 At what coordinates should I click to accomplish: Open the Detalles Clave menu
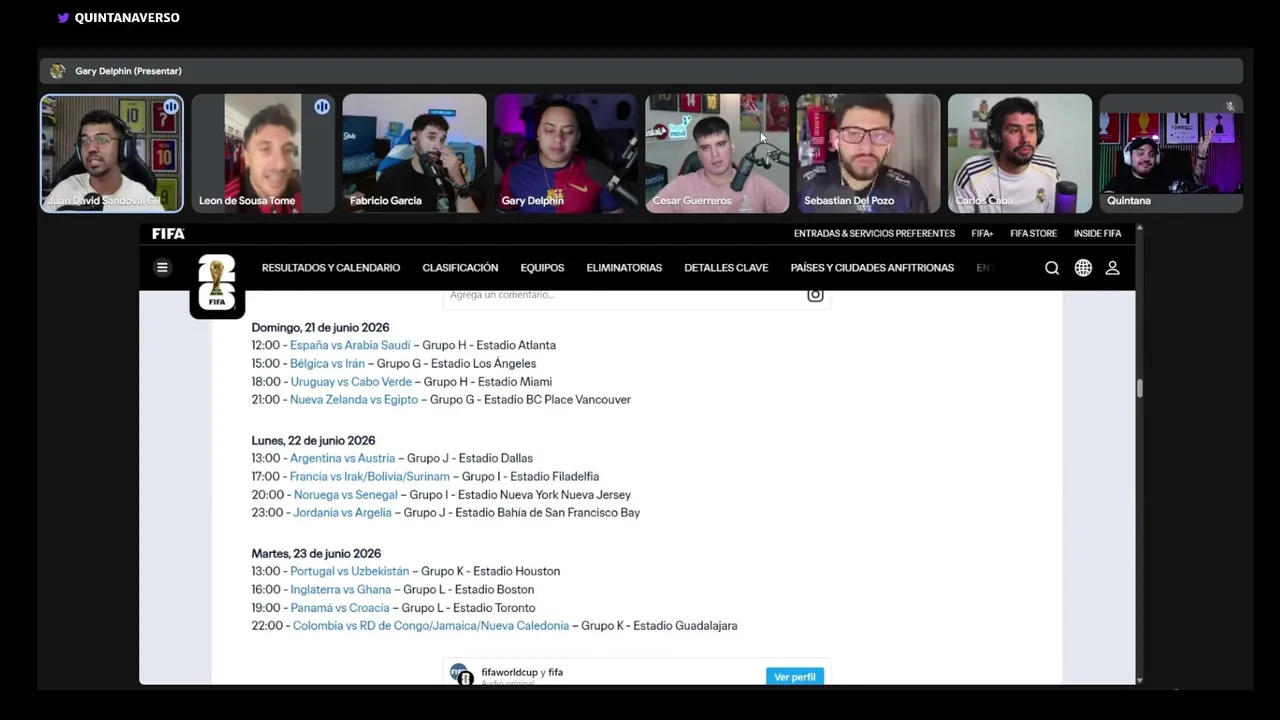pos(726,268)
